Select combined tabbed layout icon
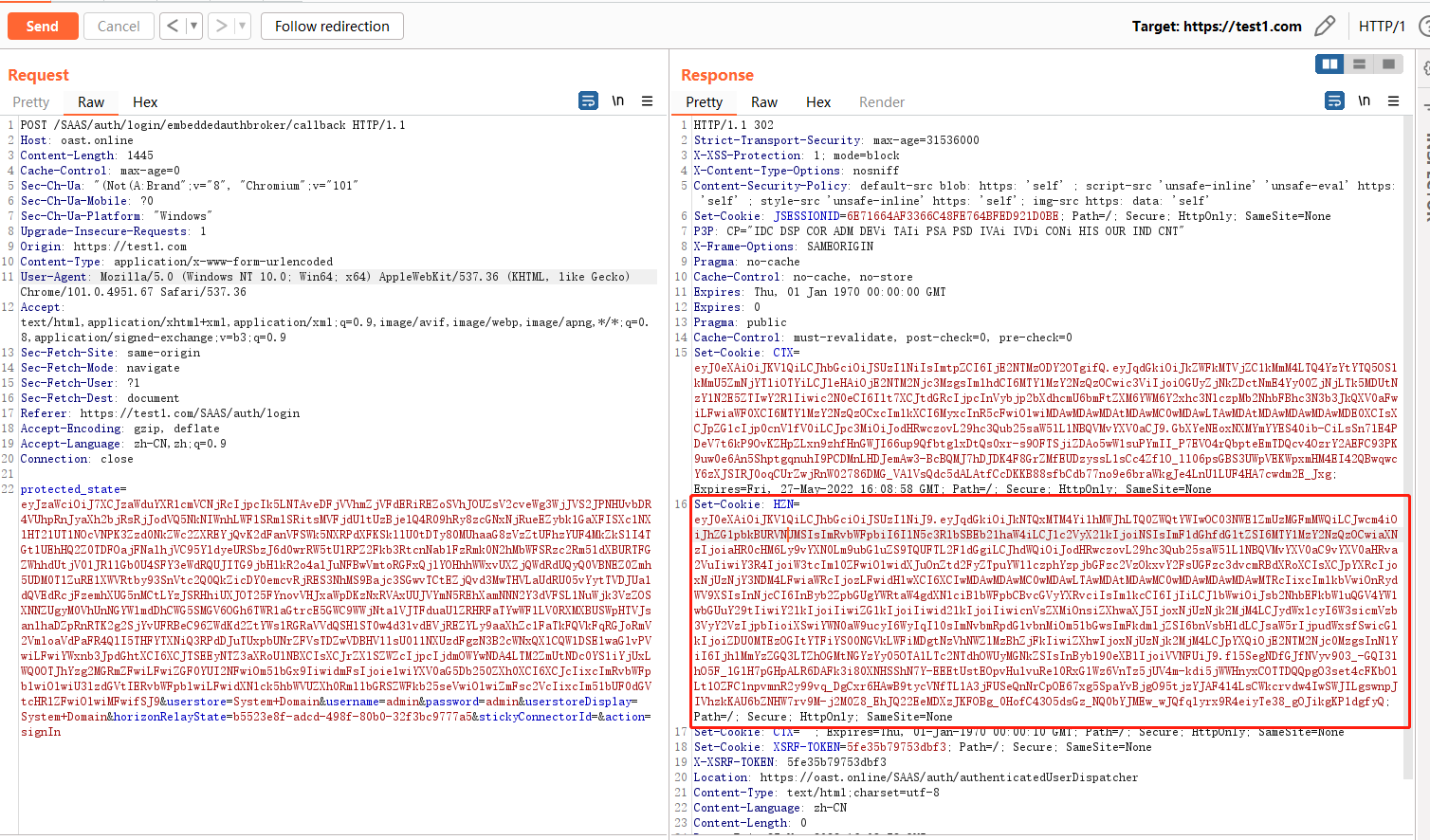 click(x=1388, y=64)
